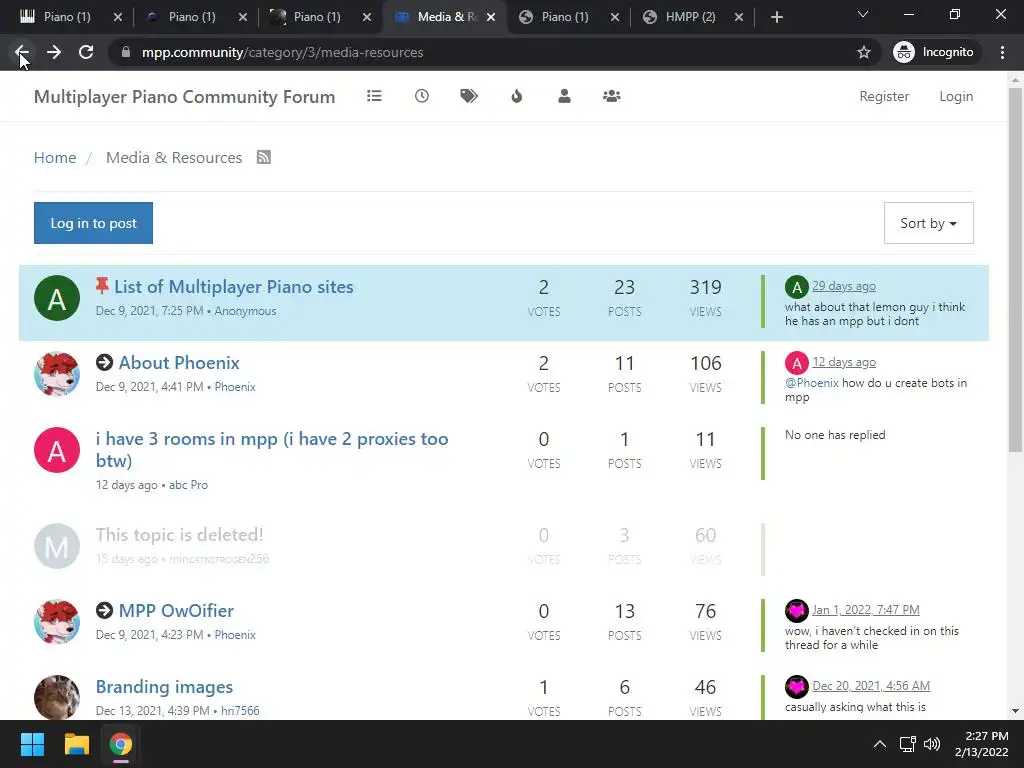
Task: Open the deleted topic entry
Action: pyautogui.click(x=180, y=535)
